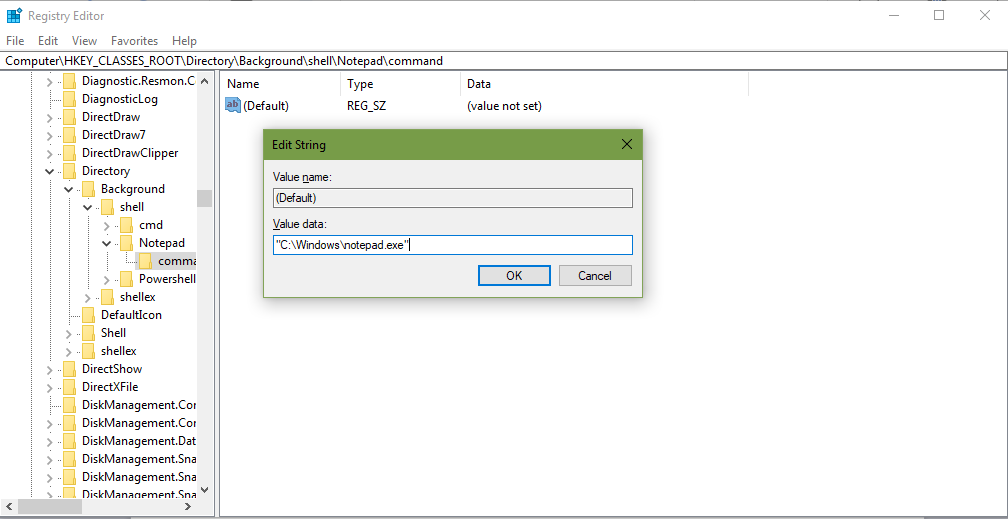
Task: Expand the Powershell tree node
Action: tap(107, 279)
